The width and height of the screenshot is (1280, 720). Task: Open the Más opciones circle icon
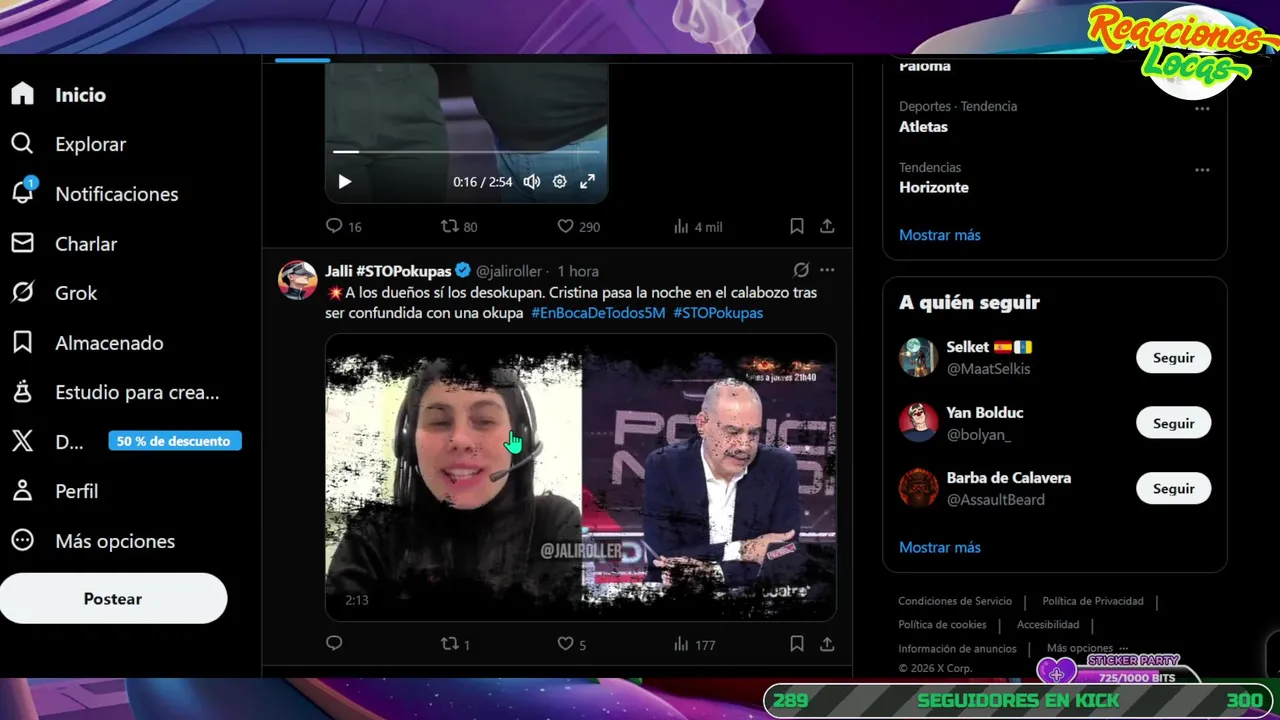pyautogui.click(x=22, y=541)
